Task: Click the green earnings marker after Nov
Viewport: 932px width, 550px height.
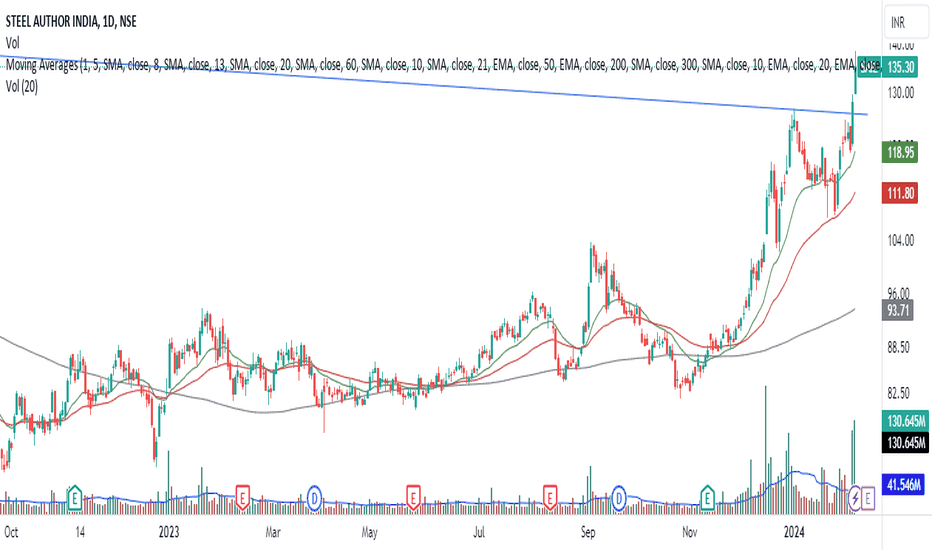Action: coord(707,498)
